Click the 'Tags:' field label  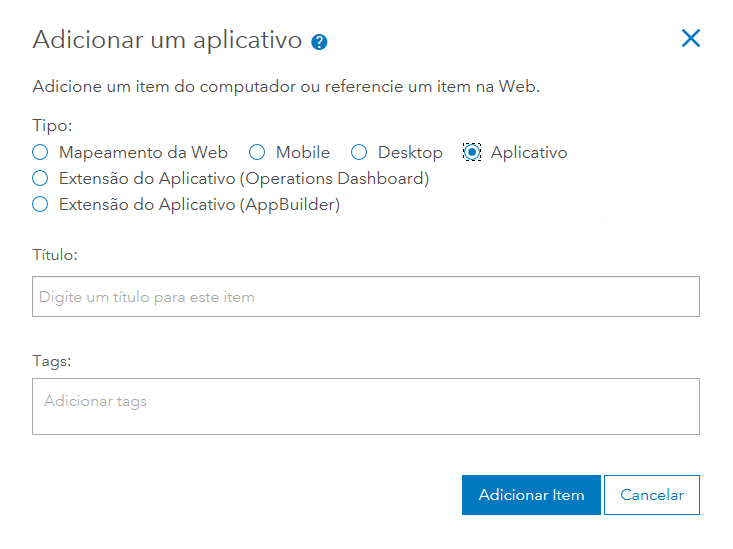(x=52, y=359)
